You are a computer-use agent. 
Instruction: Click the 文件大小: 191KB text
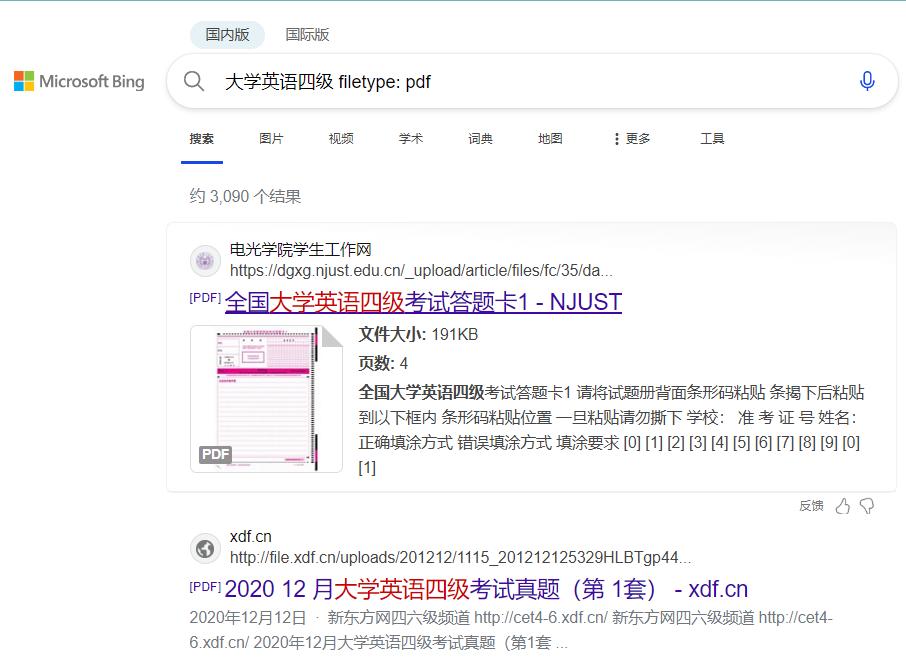click(x=418, y=335)
